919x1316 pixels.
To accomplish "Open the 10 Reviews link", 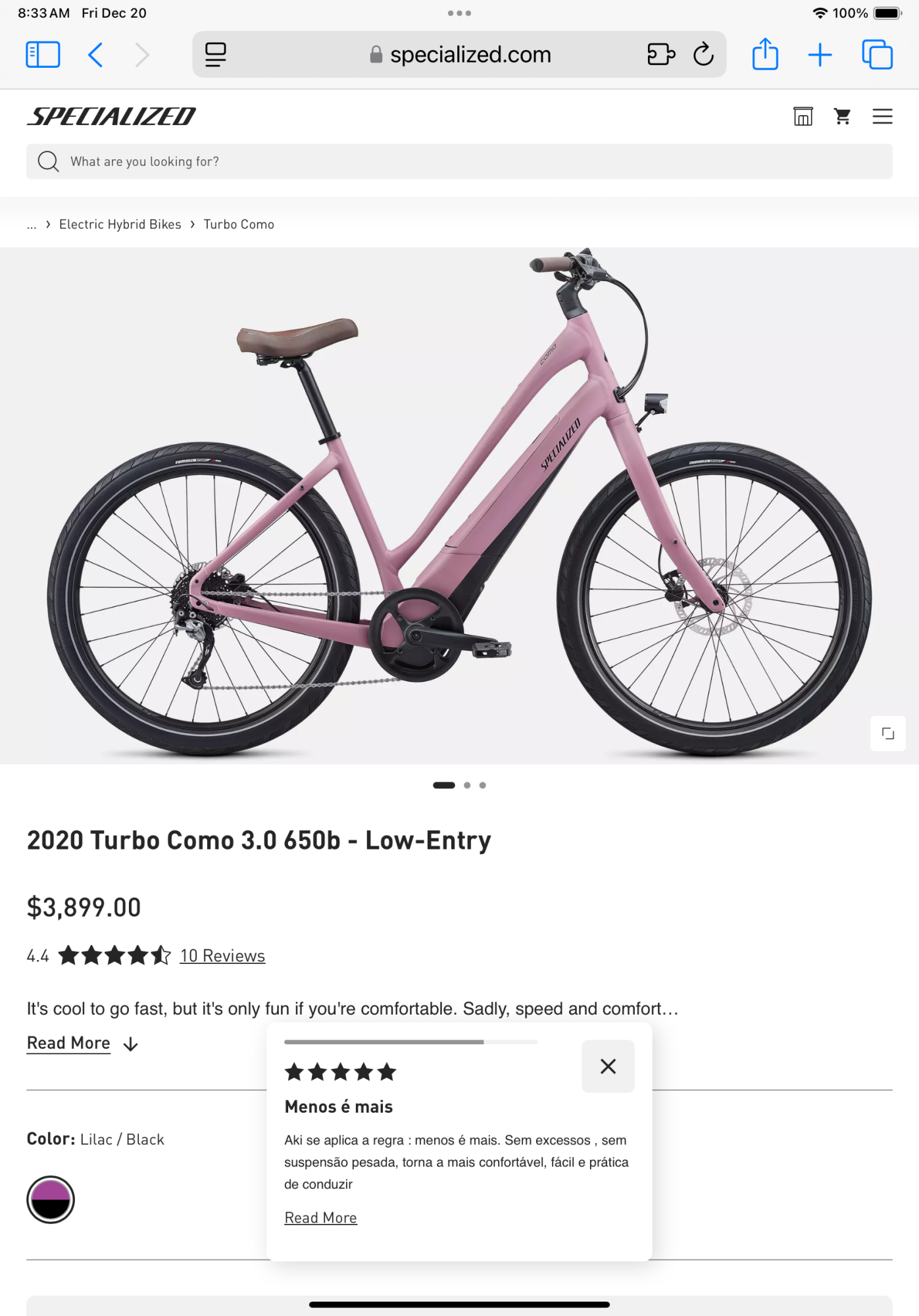I will tap(222, 955).
